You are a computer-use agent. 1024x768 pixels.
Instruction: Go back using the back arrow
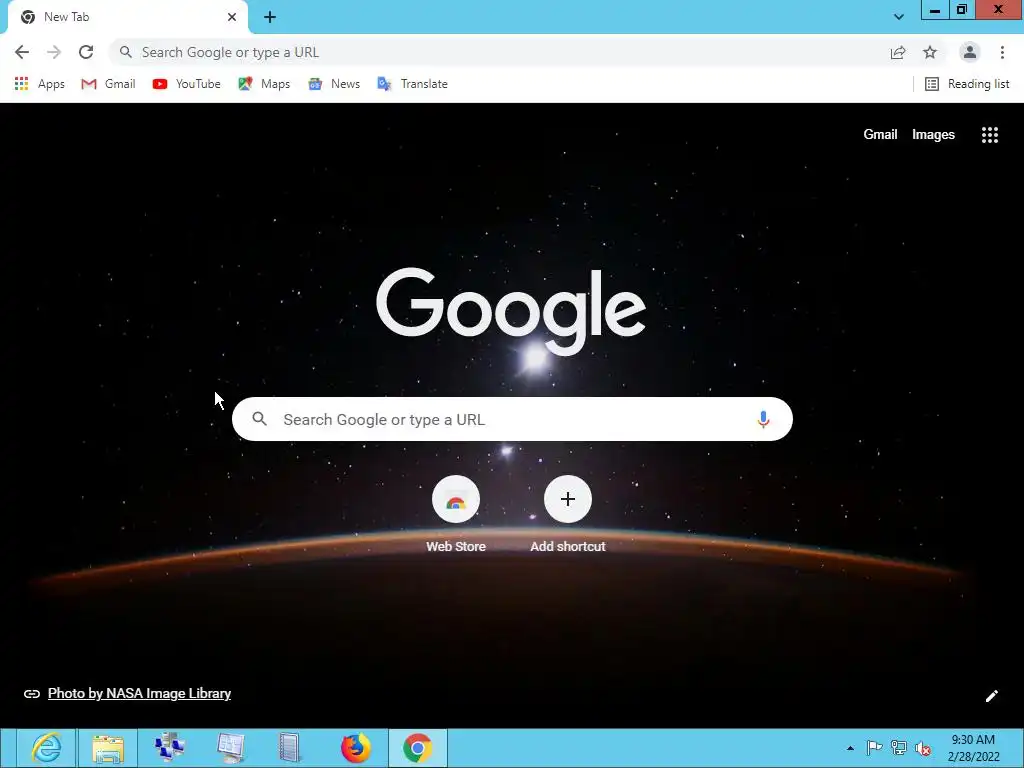[22, 52]
